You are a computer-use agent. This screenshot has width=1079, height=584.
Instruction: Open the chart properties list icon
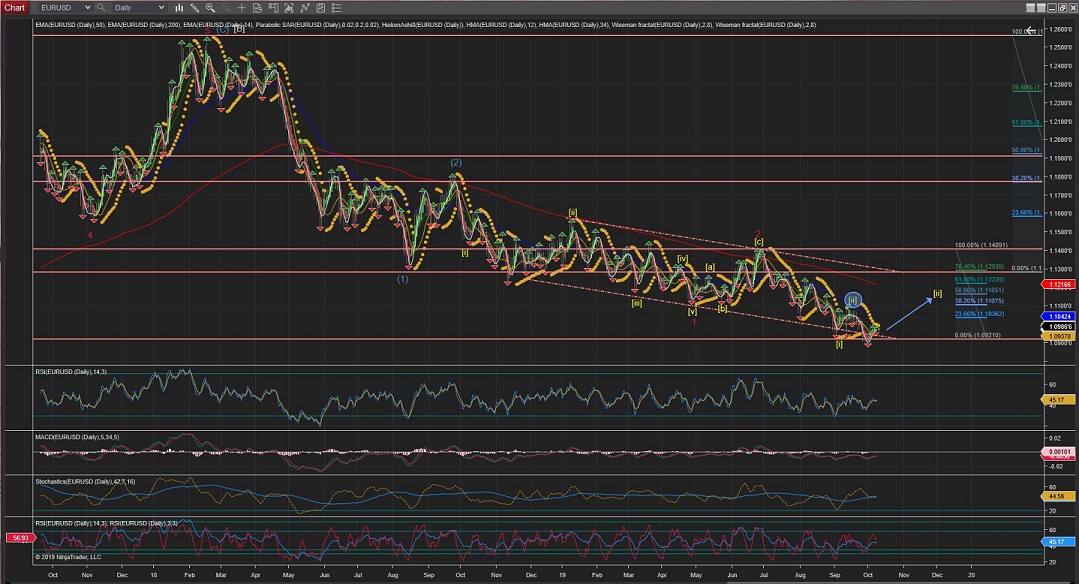(x=336, y=8)
